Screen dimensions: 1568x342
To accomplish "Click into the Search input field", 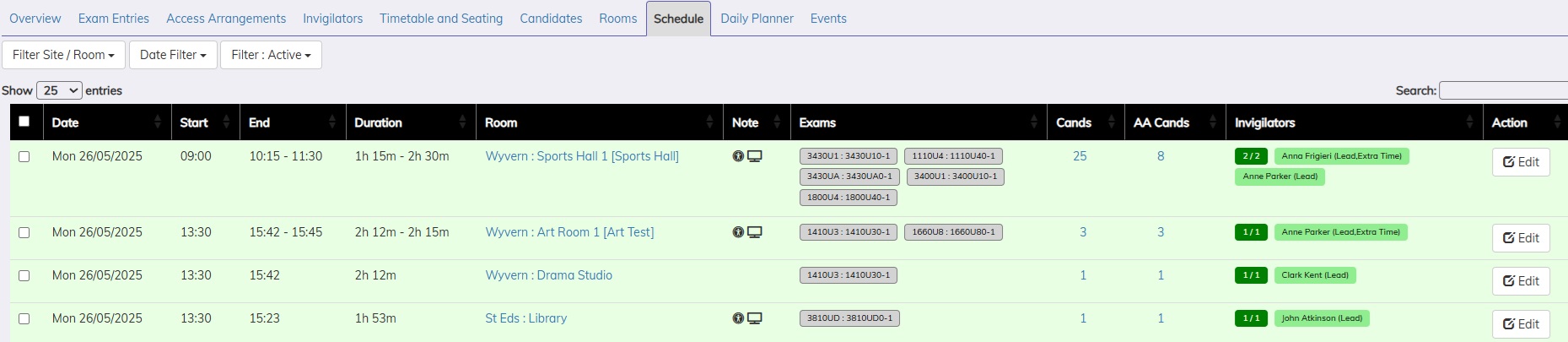I will 1502,90.
